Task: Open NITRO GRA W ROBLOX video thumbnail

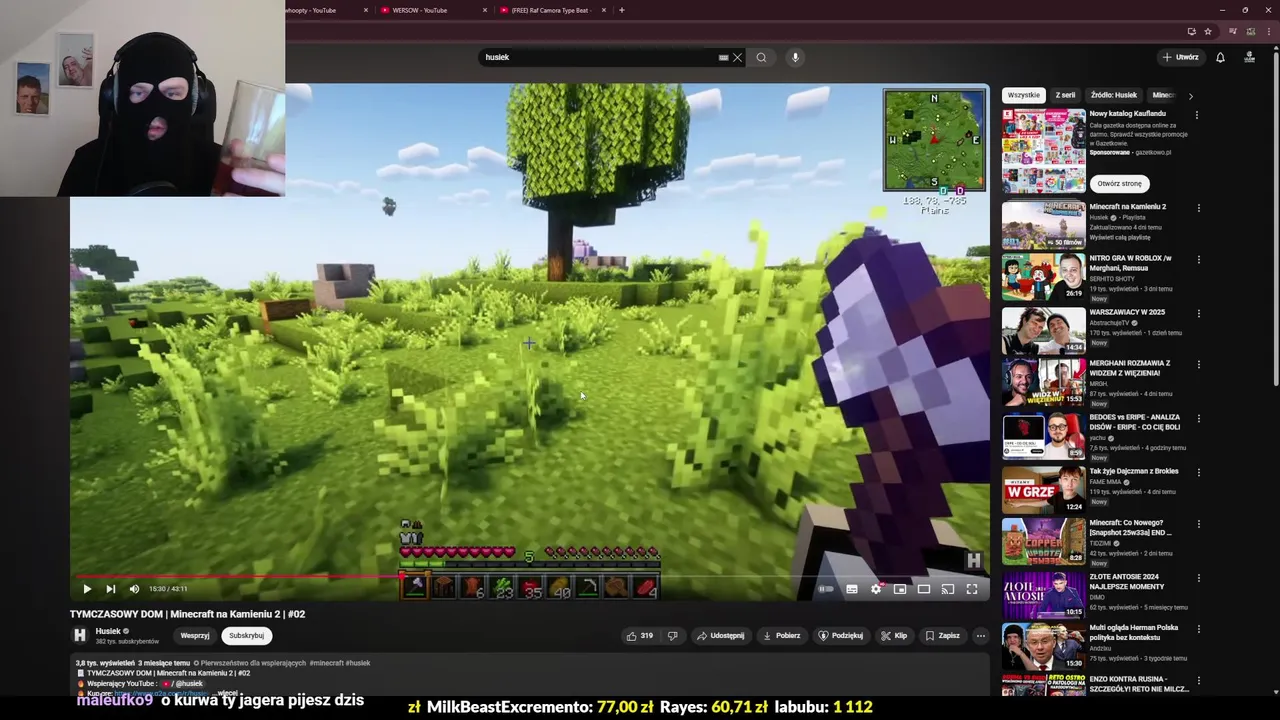Action: point(1043,277)
